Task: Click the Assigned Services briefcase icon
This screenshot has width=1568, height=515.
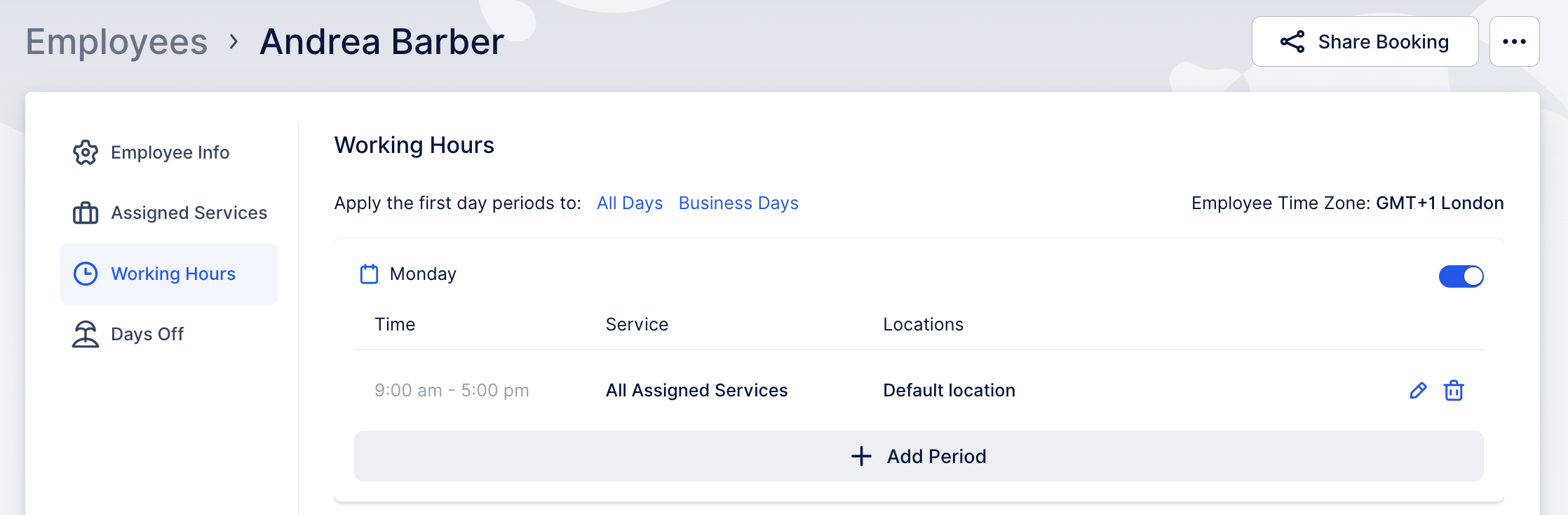Action: click(86, 213)
